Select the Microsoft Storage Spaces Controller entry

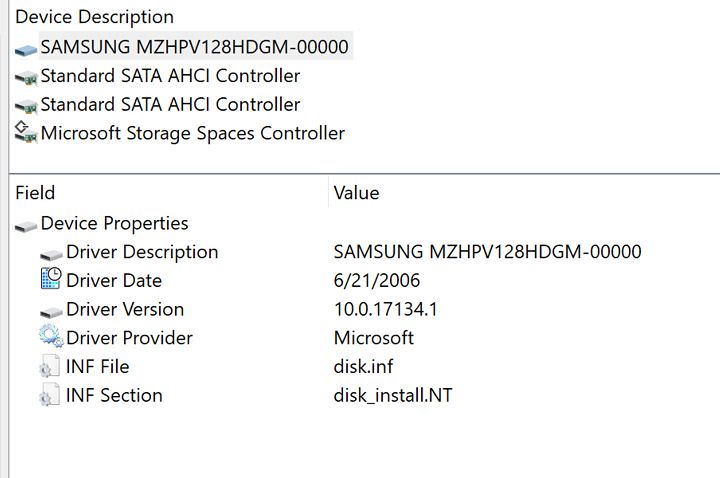(x=192, y=133)
